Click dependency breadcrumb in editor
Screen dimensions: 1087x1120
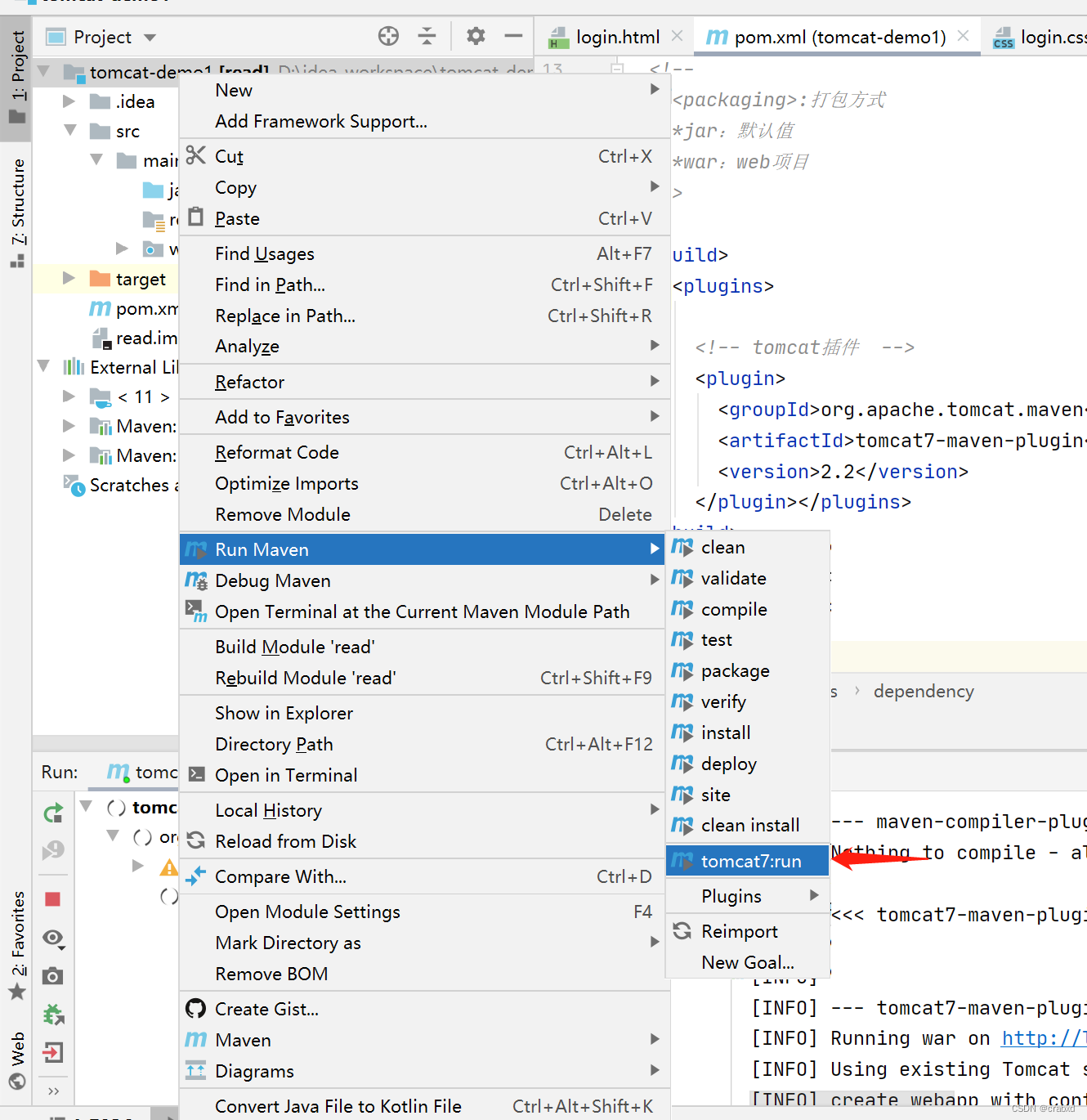tap(924, 692)
